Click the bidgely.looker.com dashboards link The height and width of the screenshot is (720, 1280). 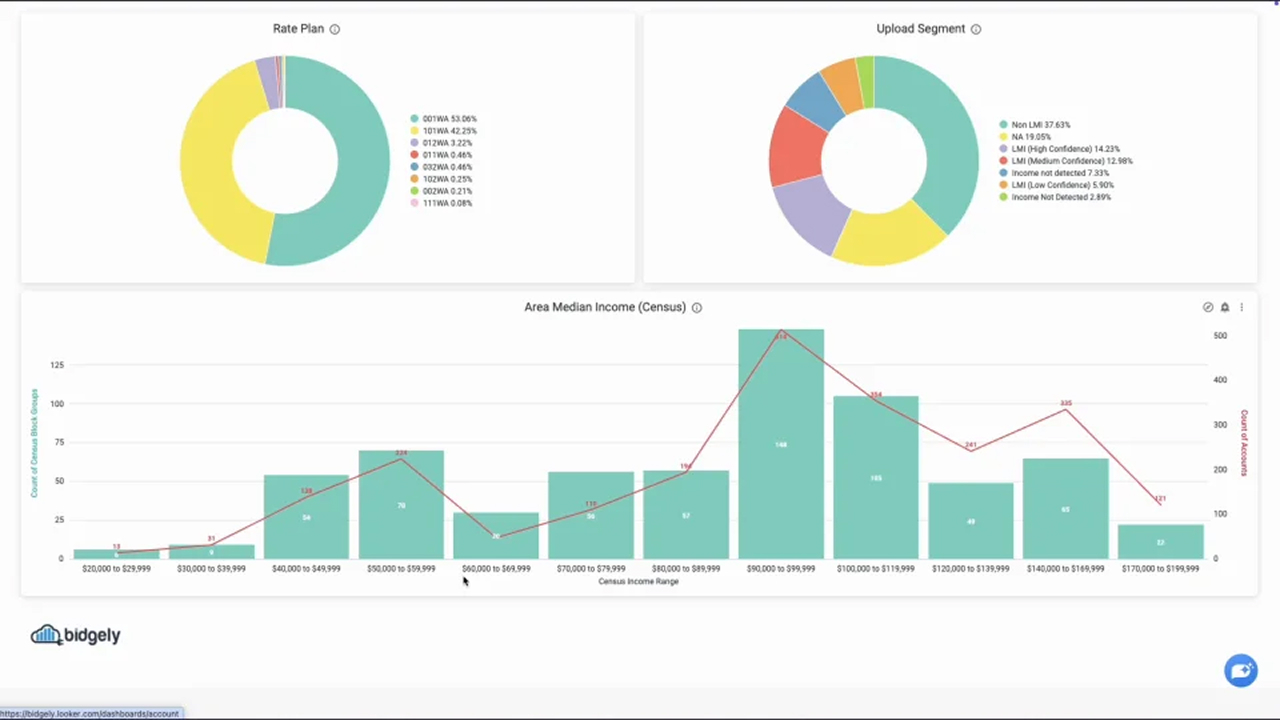[x=91, y=713]
